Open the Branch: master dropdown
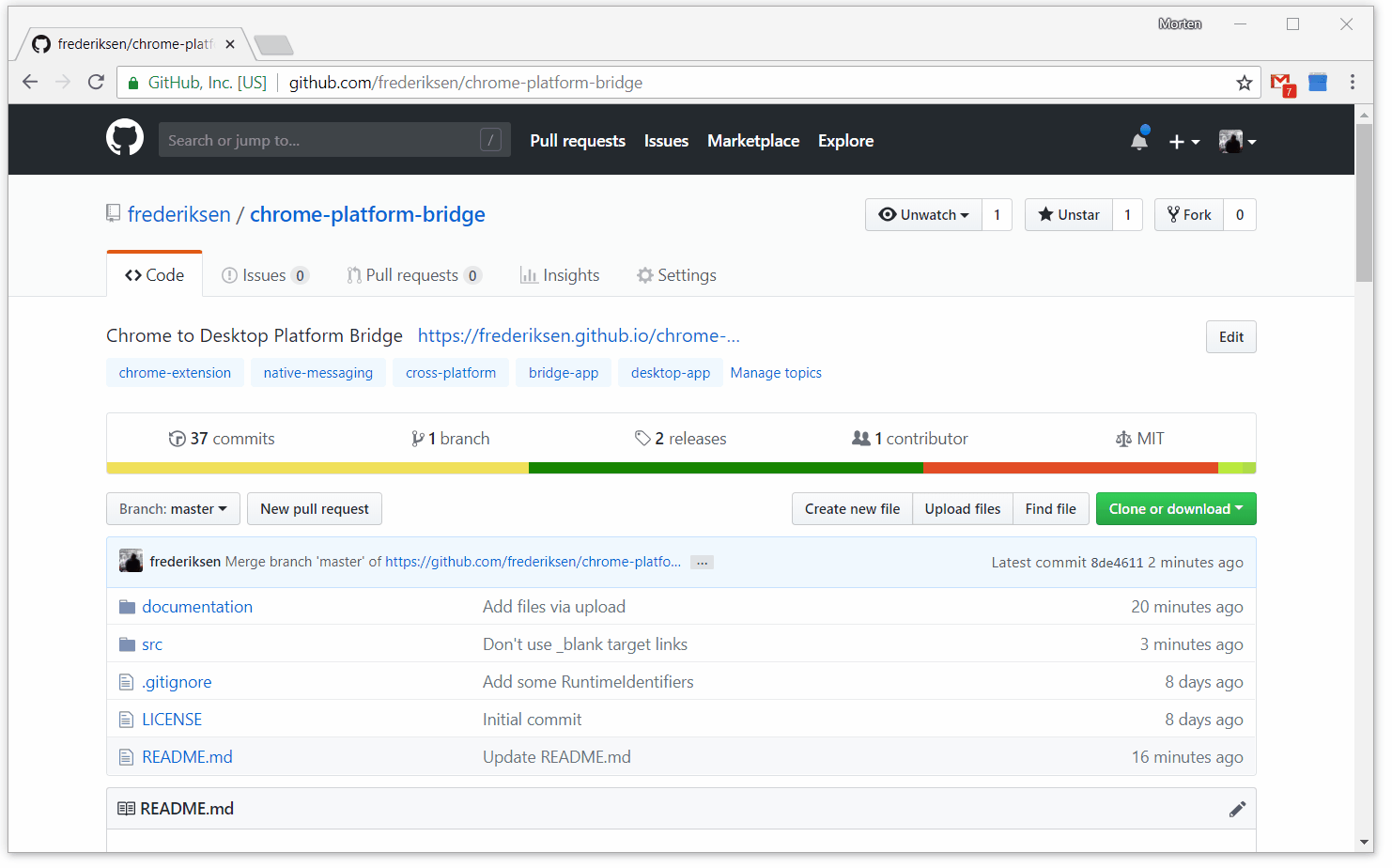1392x868 pixels. (173, 509)
